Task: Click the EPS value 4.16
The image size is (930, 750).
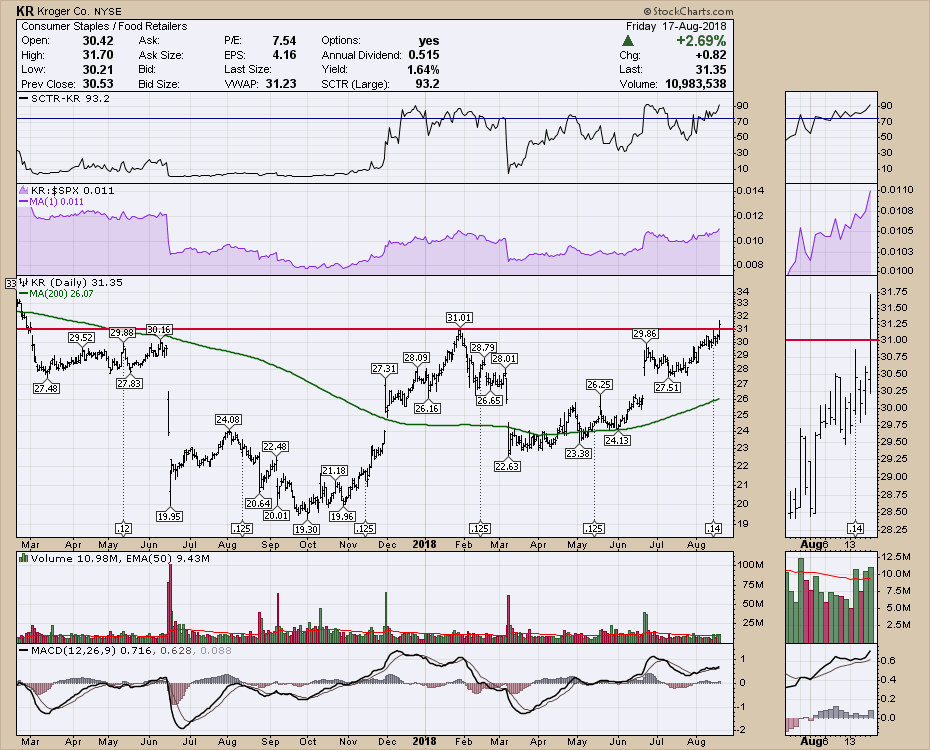Action: pyautogui.click(x=284, y=55)
